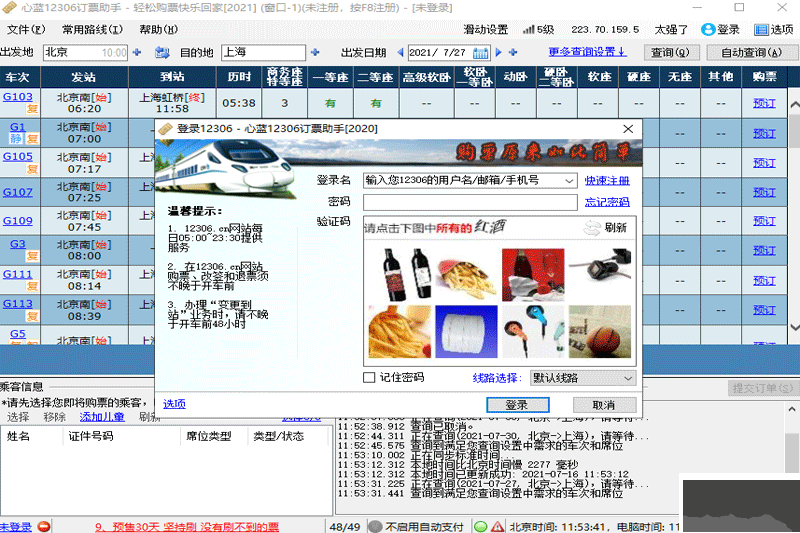Open the departure date calendar picker
The image size is (800, 533).
(481, 52)
